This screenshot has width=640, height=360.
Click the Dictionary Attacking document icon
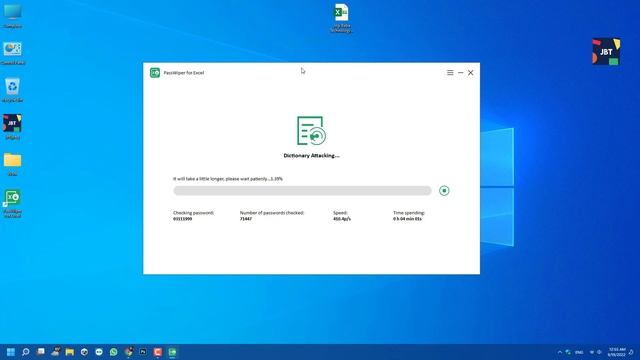click(x=311, y=131)
